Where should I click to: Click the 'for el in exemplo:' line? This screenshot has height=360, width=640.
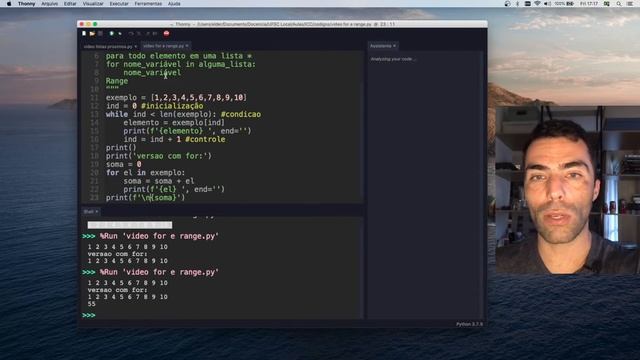(x=145, y=173)
